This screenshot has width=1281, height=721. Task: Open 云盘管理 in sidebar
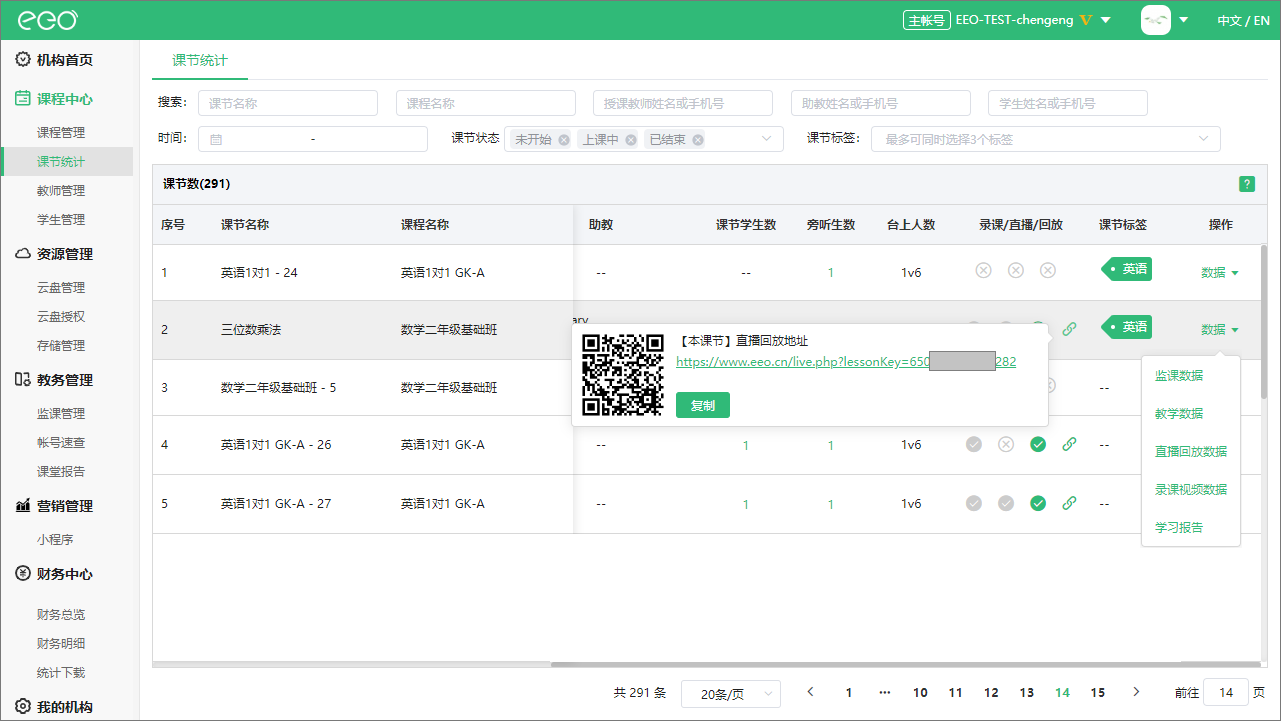click(61, 287)
